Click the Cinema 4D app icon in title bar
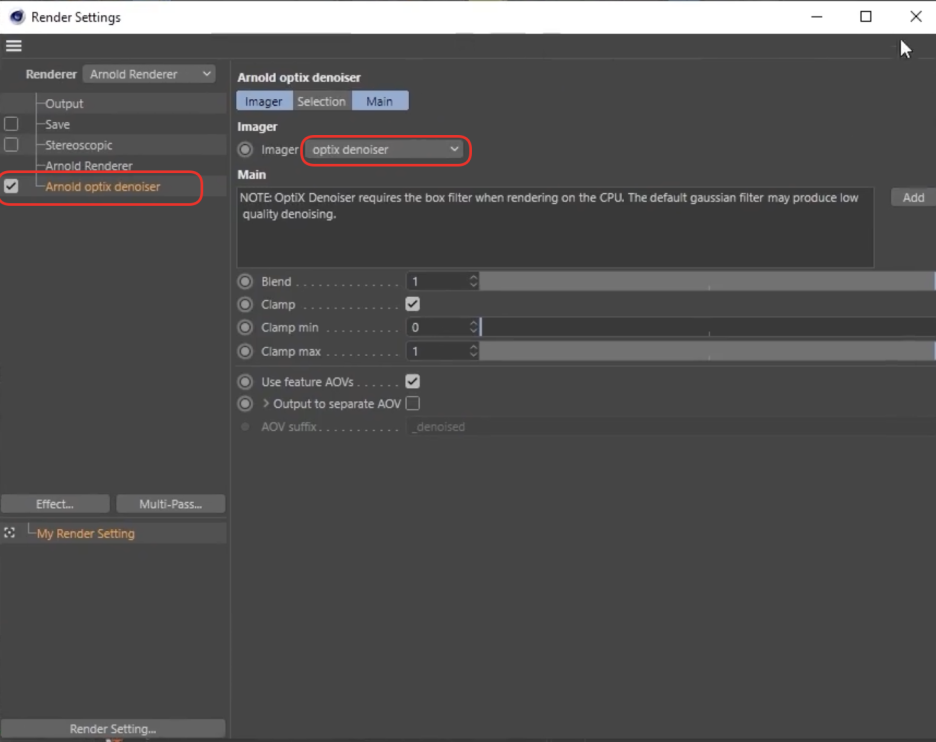Viewport: 936px width, 742px height. coord(17,17)
